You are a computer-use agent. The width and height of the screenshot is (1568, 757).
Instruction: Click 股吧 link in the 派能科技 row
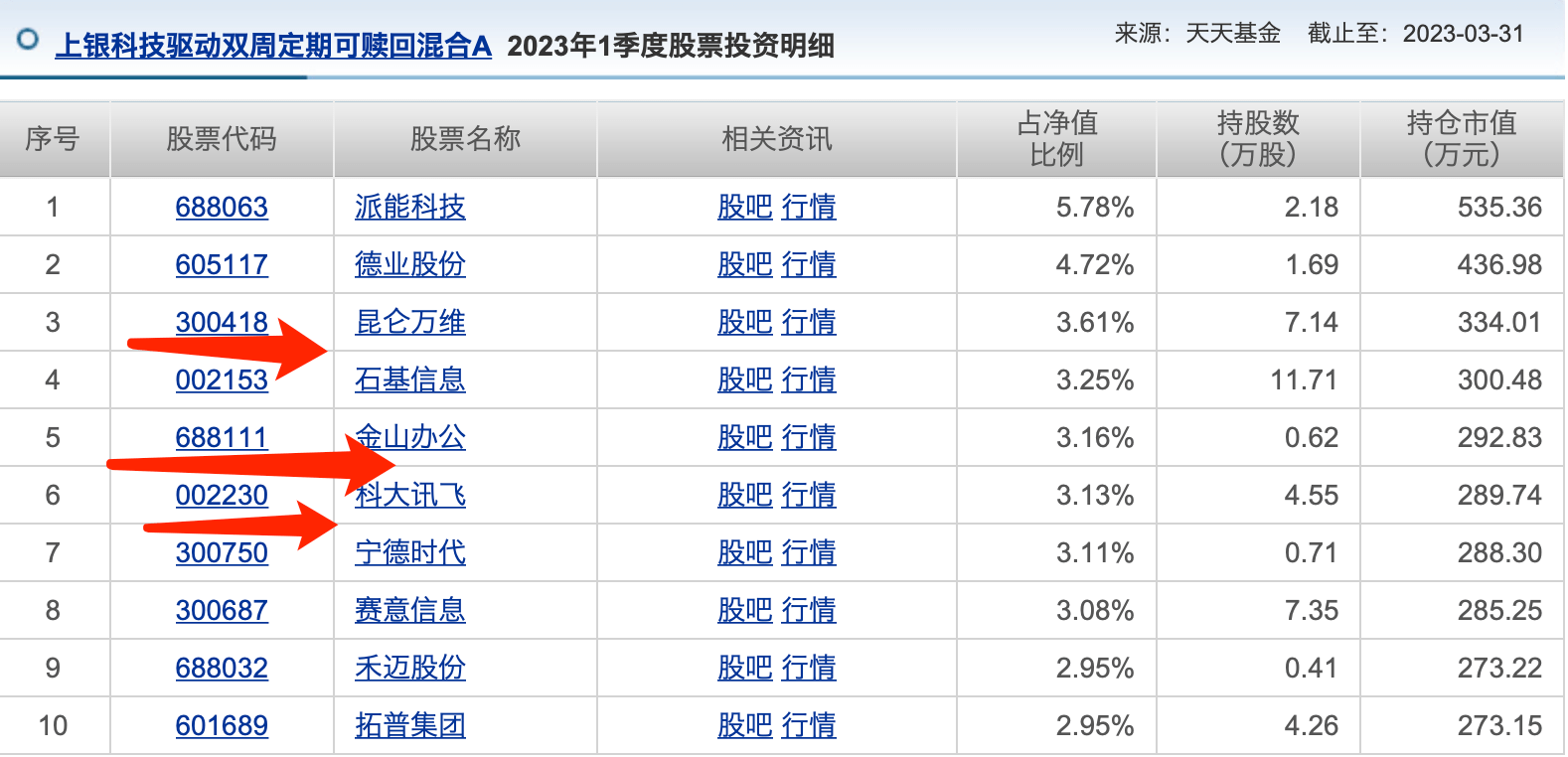(744, 208)
